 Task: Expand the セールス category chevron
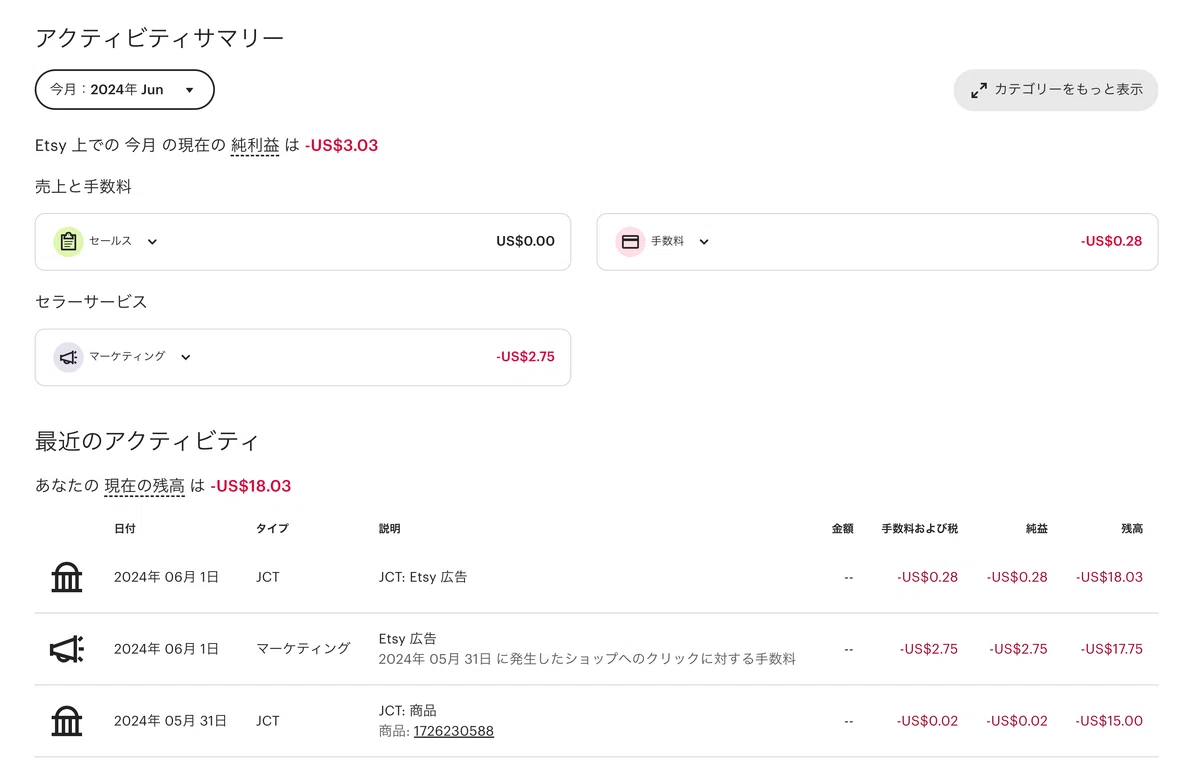click(152, 241)
